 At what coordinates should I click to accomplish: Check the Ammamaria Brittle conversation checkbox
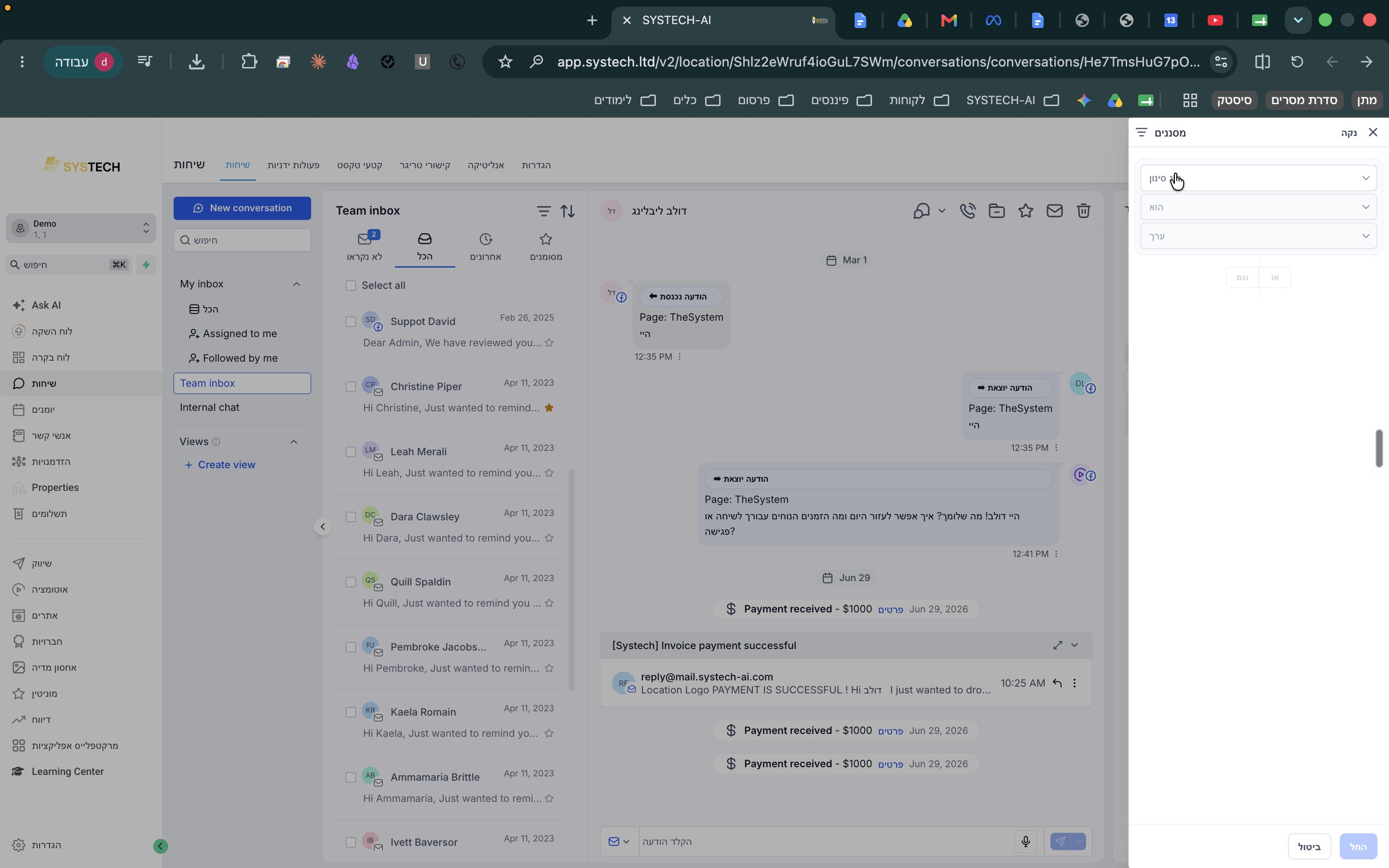coord(351,777)
